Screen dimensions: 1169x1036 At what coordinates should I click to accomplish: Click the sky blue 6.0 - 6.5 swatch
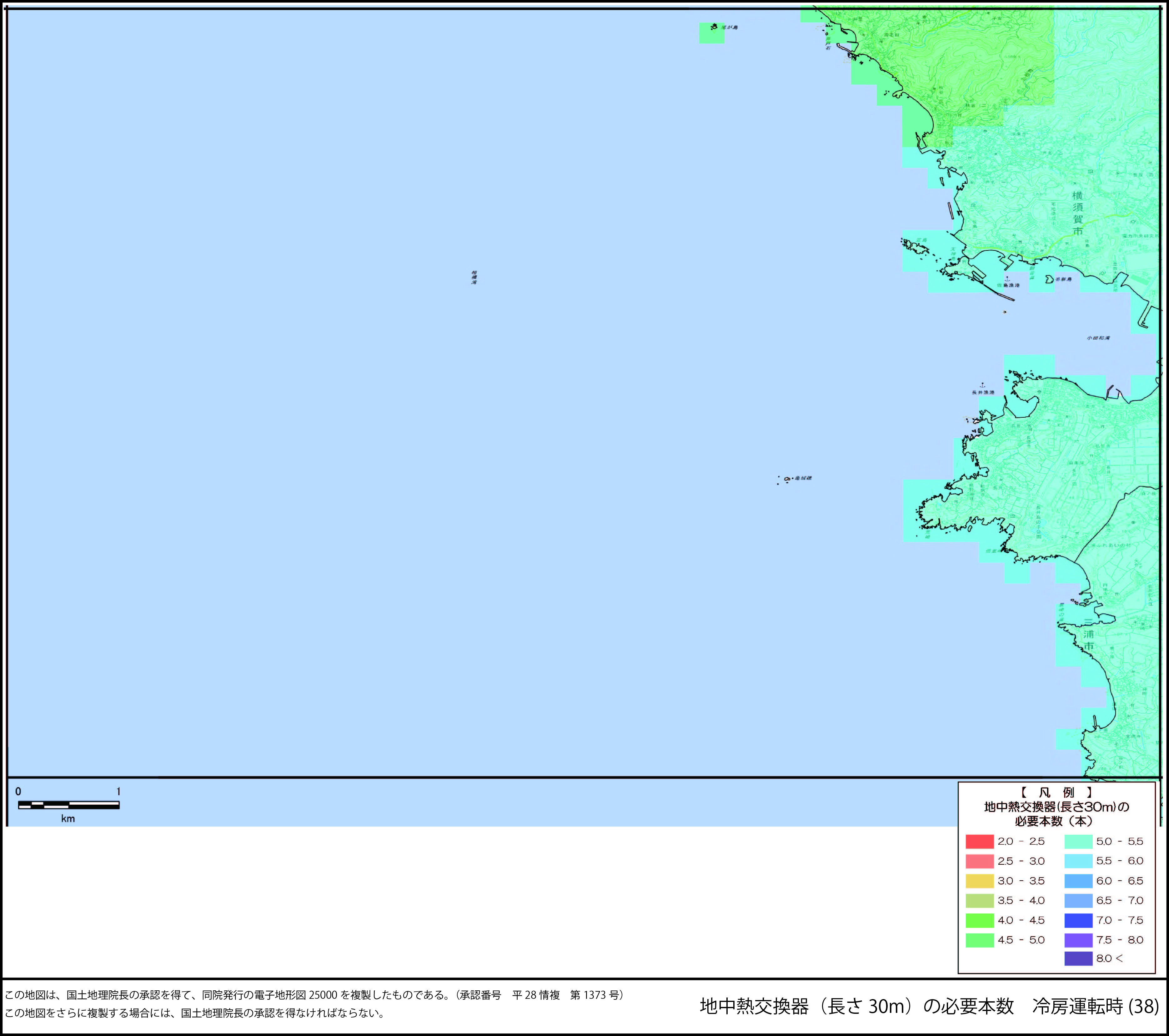pos(1079,881)
